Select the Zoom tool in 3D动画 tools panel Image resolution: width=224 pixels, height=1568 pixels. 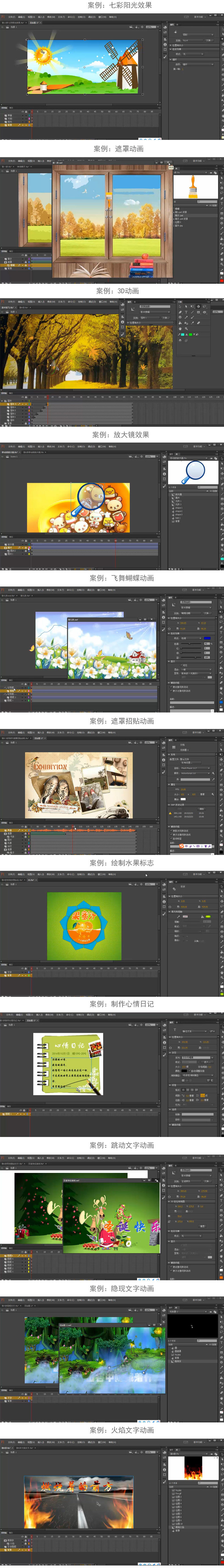click(x=186, y=329)
